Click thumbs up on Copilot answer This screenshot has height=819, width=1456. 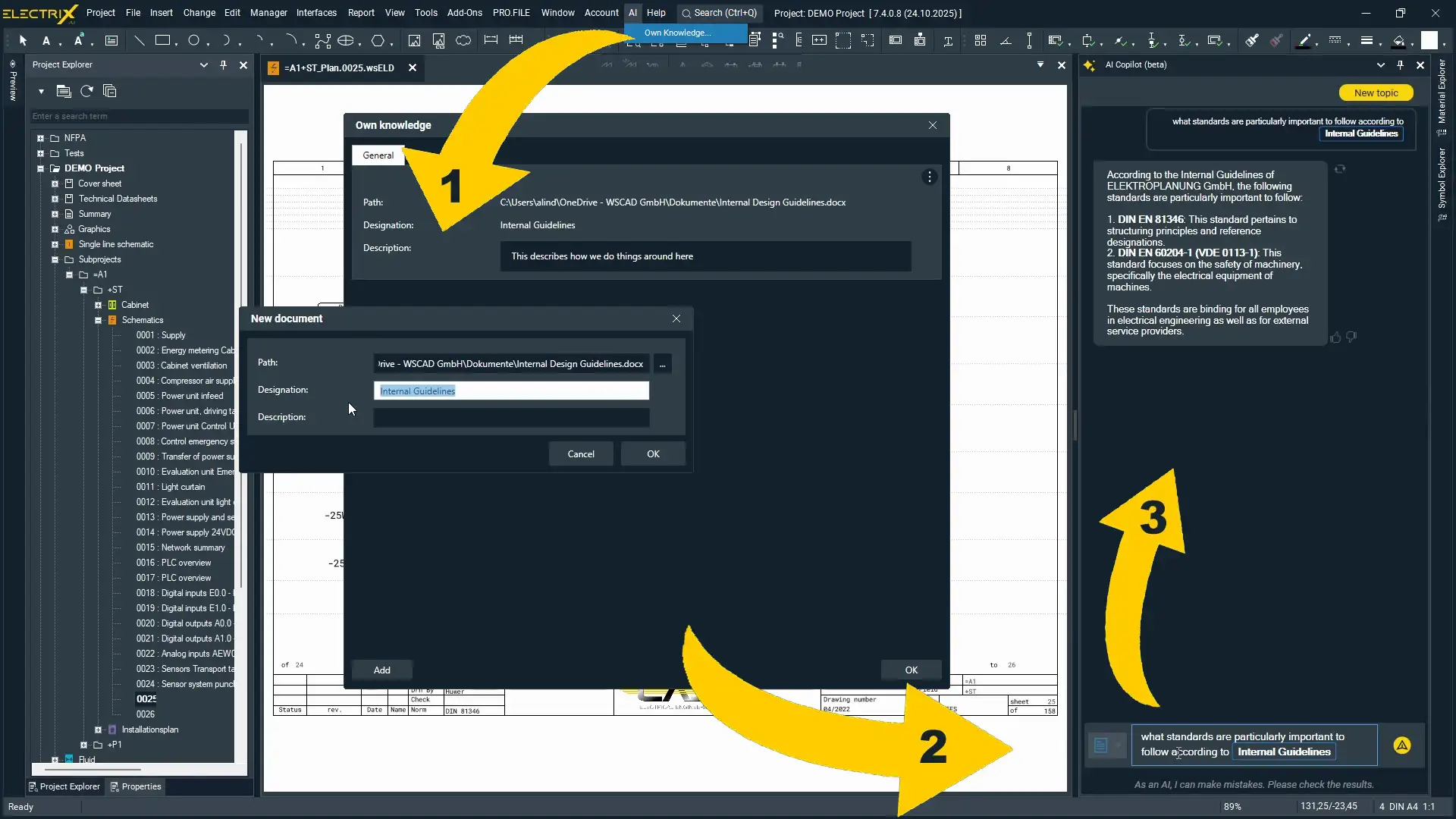[x=1335, y=337]
